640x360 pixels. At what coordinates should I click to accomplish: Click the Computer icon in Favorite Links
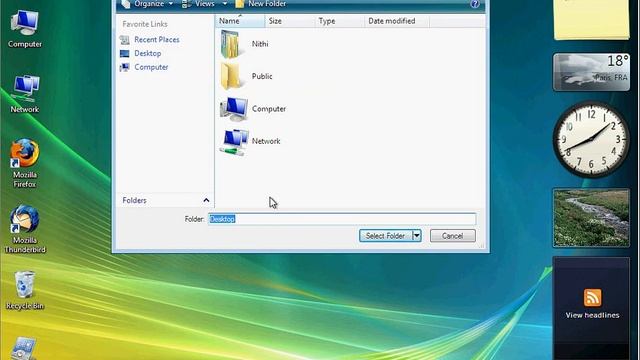tap(124, 67)
